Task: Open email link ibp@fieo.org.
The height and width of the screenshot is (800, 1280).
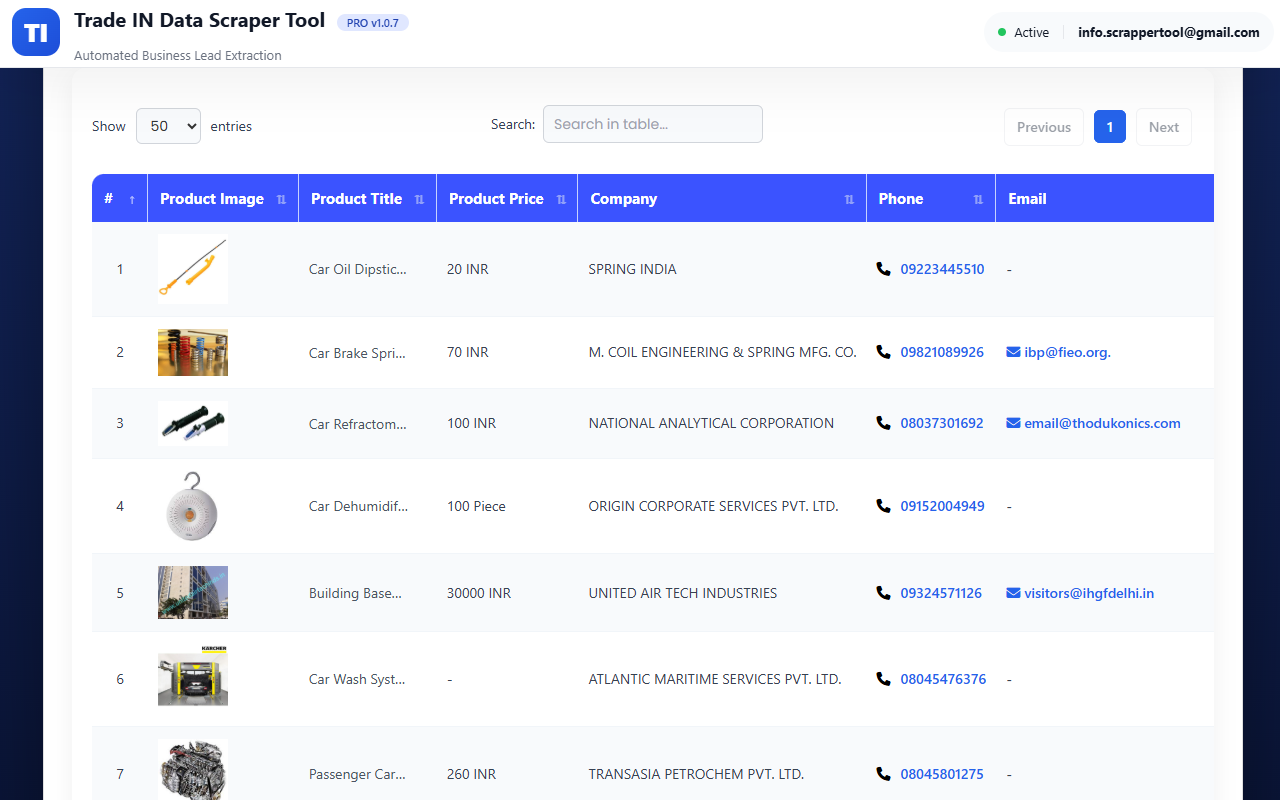Action: click(x=1067, y=352)
